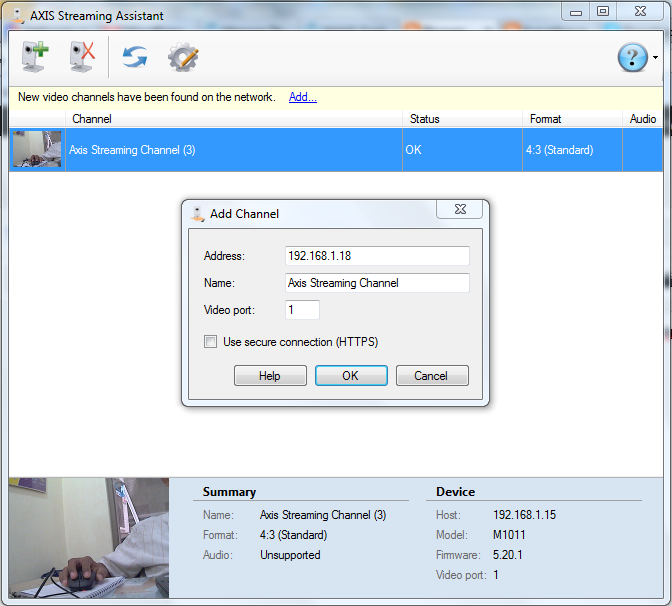The height and width of the screenshot is (606, 672).
Task: Select the Axis Streaming Channel (3) row
Action: [336, 150]
